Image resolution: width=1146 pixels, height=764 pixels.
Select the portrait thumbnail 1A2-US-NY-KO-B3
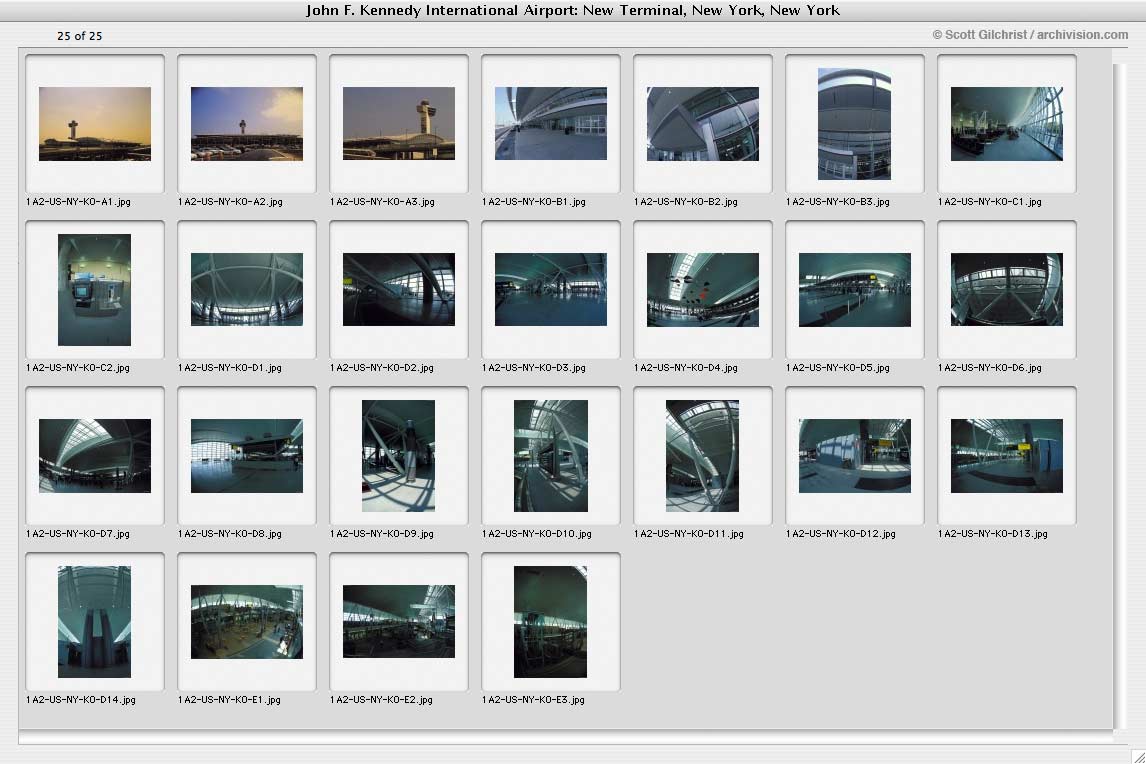[x=854, y=124]
